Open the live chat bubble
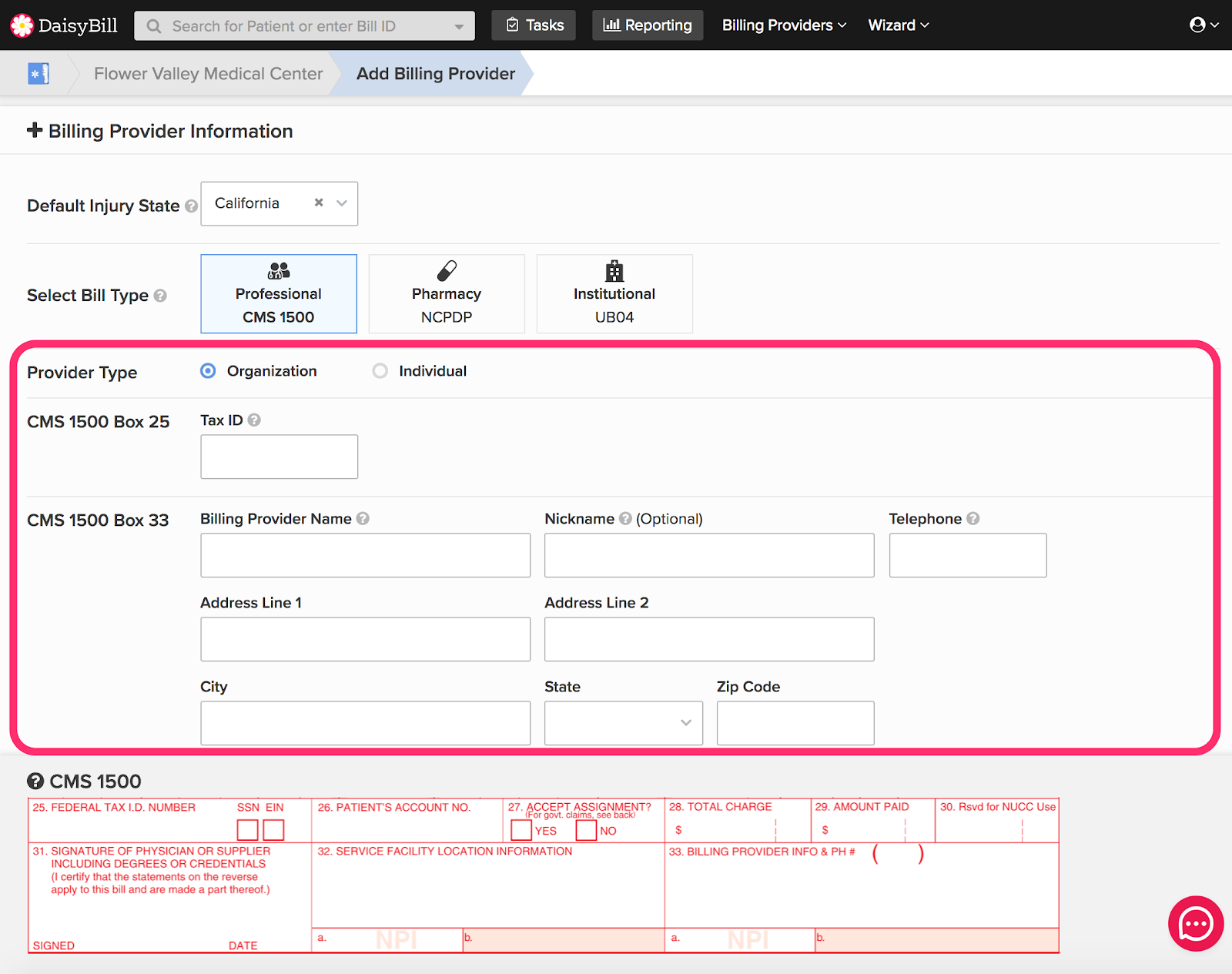 (1196, 924)
